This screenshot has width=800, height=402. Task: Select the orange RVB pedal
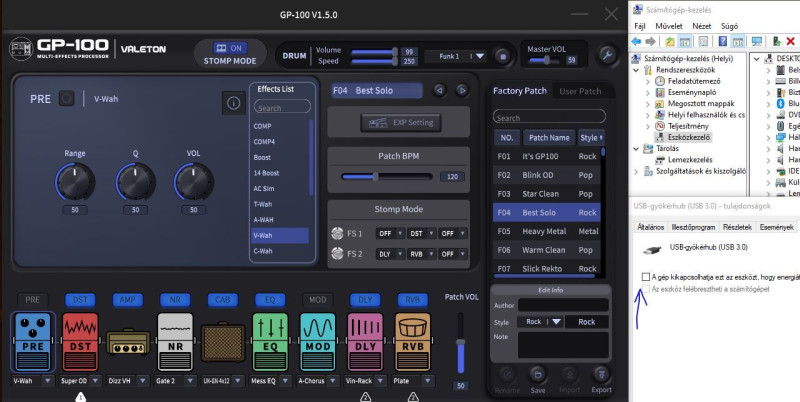pyautogui.click(x=413, y=342)
